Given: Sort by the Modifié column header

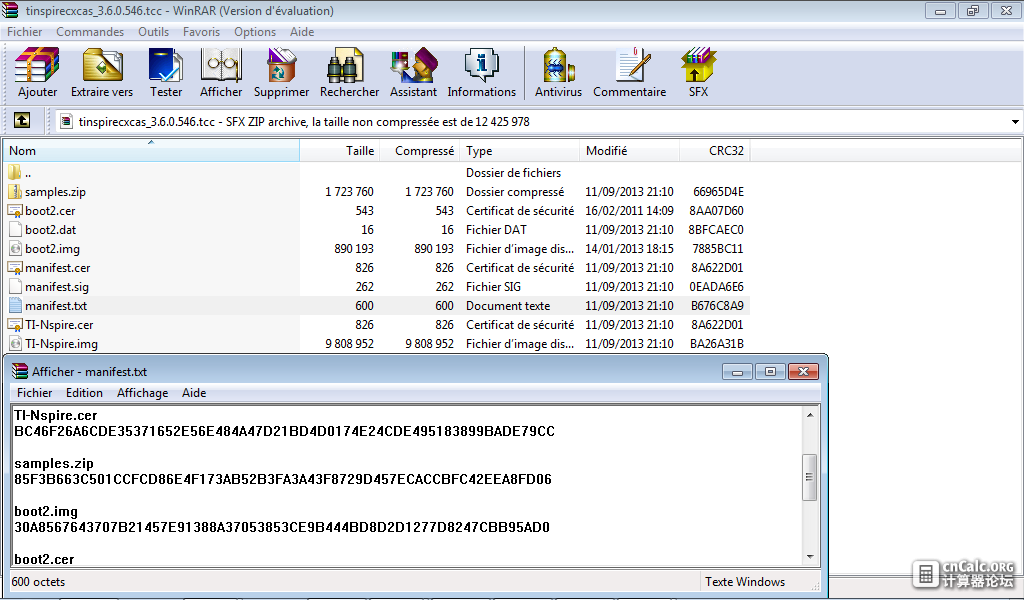Looking at the screenshot, I should 630,150.
